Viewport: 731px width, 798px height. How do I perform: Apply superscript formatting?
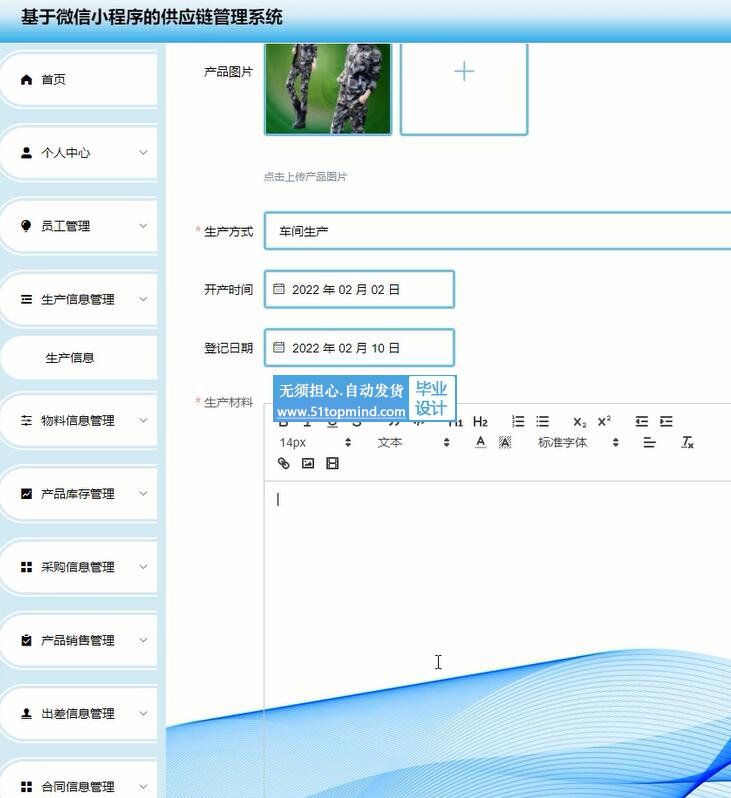coord(604,421)
